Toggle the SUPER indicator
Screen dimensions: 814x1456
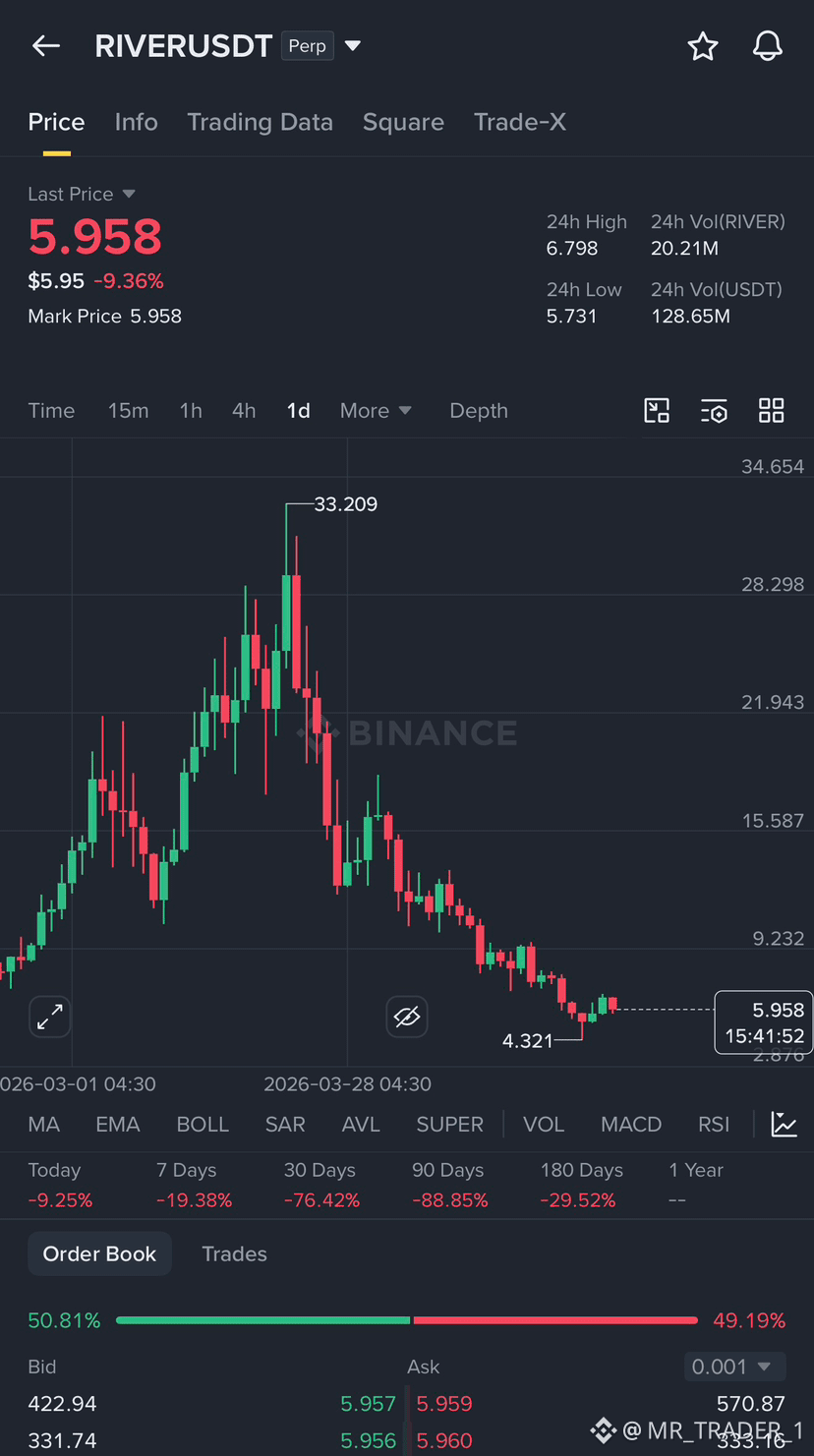[x=449, y=1124]
